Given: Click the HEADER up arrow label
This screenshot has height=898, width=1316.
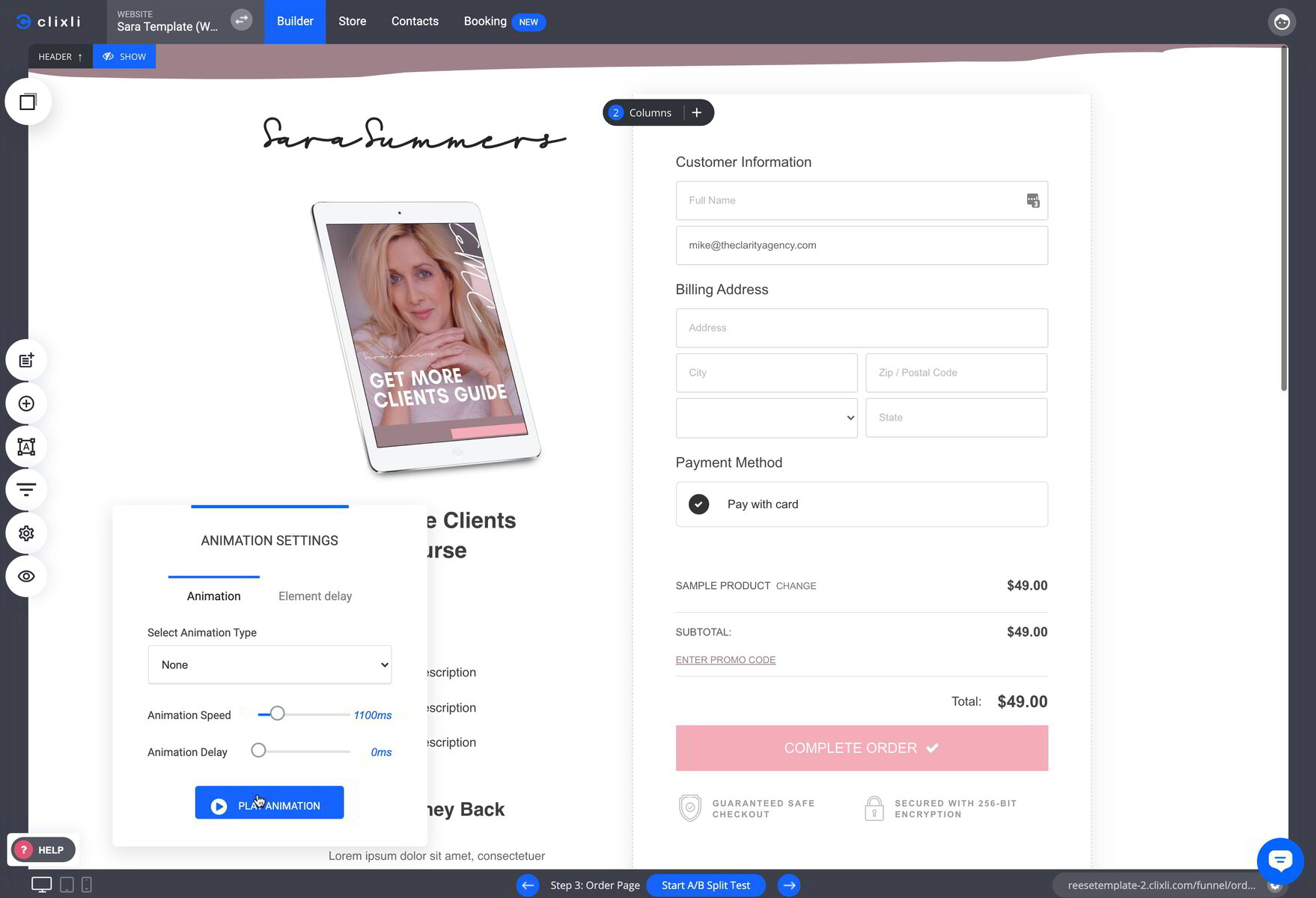Looking at the screenshot, I should point(61,56).
